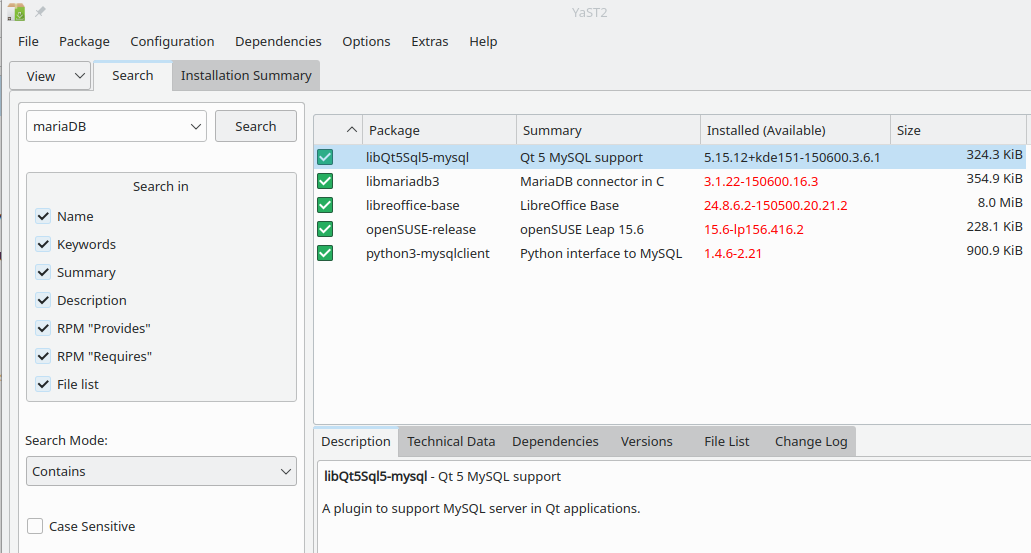Sort by Installed (Available) column header
This screenshot has width=1031, height=553.
coord(795,130)
